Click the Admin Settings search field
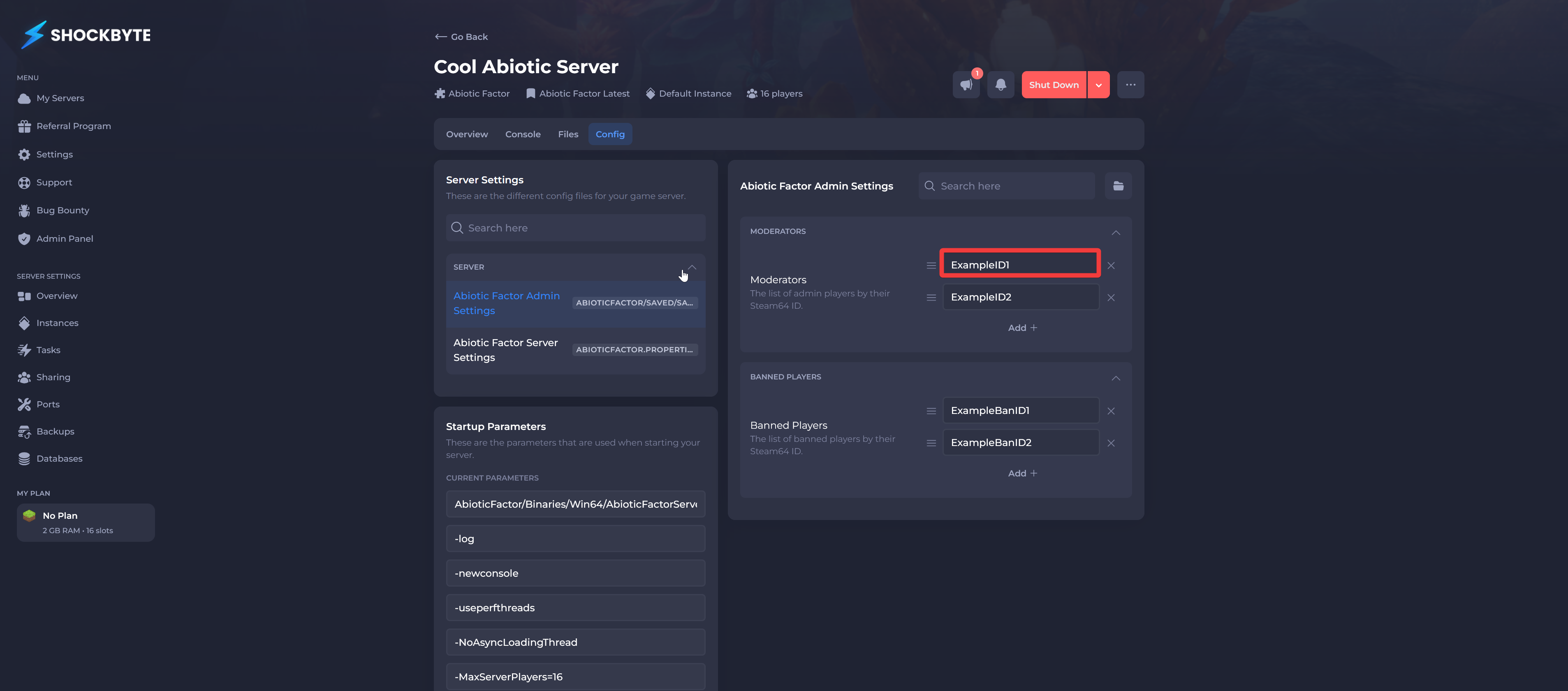Image resolution: width=1568 pixels, height=691 pixels. [x=1006, y=186]
